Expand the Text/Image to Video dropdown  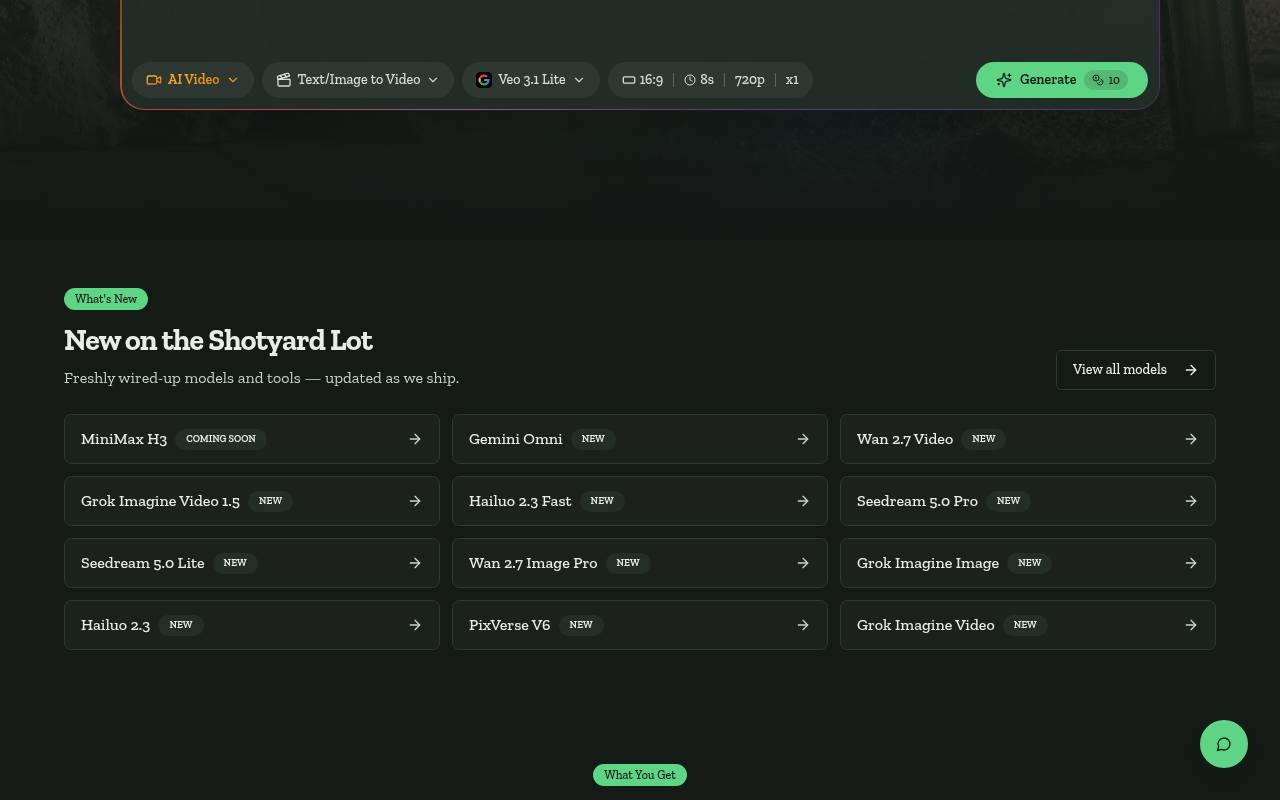pos(358,80)
